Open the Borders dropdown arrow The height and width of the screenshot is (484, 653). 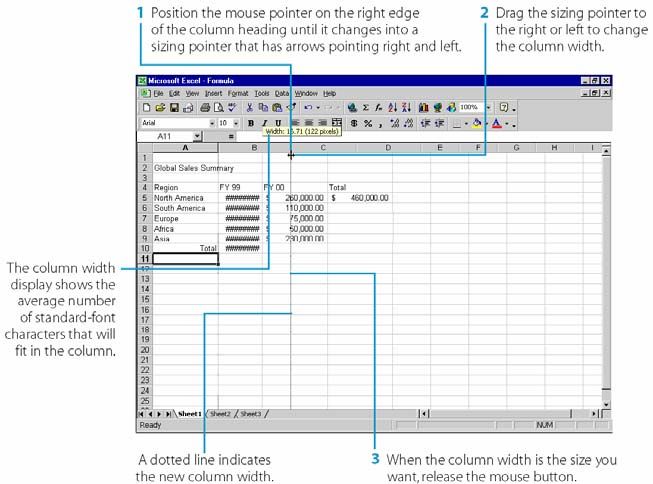(466, 123)
